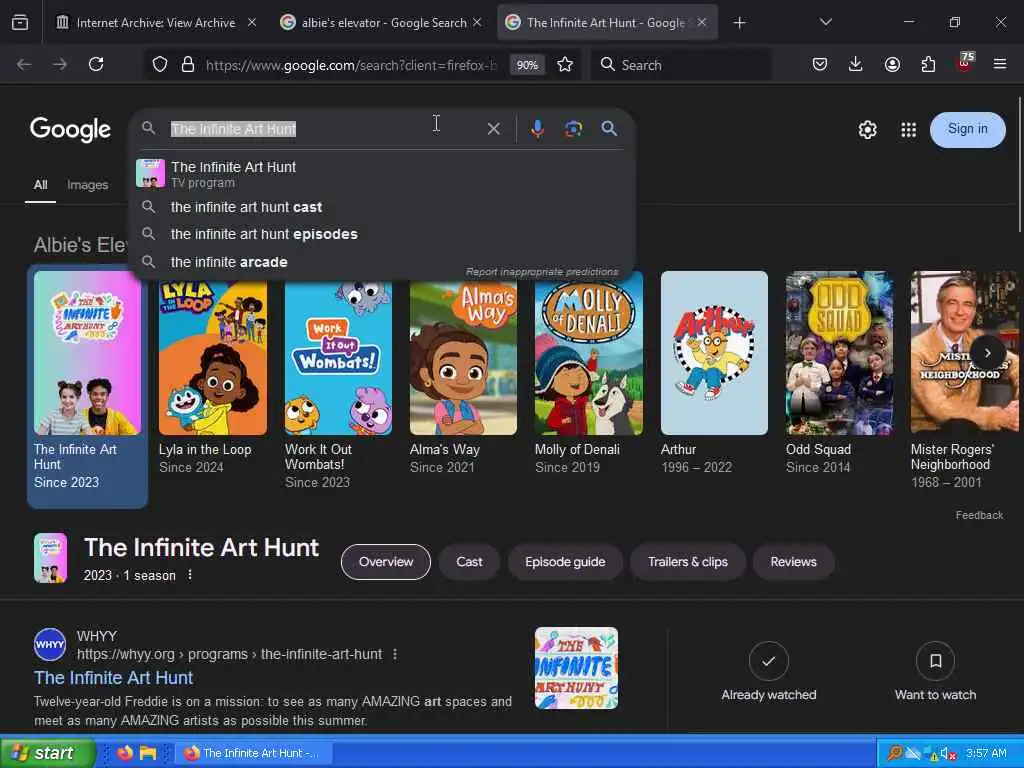Open the extensions puzzle icon
Image resolution: width=1024 pixels, height=768 pixels.
point(928,64)
